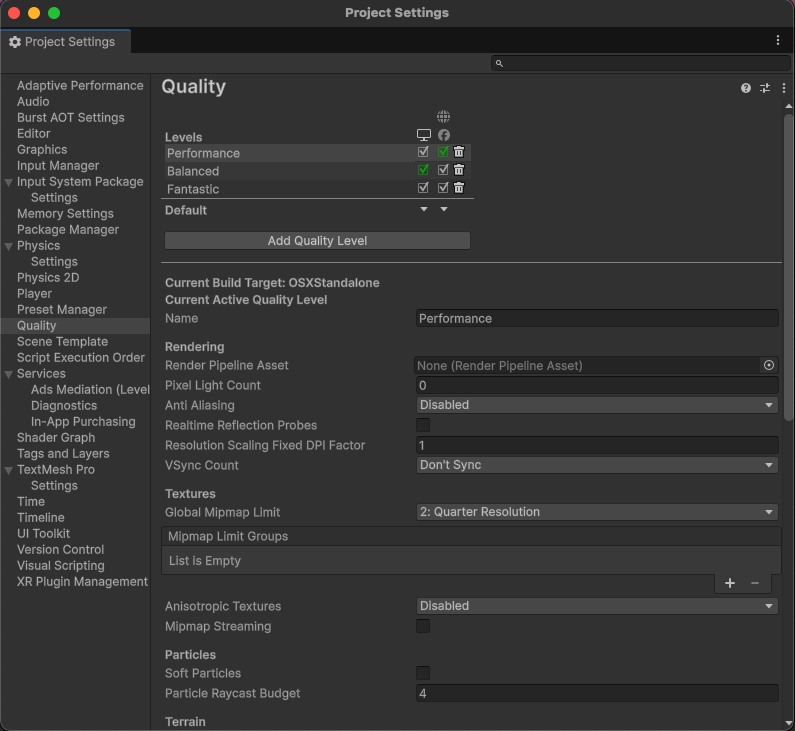This screenshot has width=795, height=731.
Task: Open the Quality presets selector icon
Action: click(x=765, y=88)
